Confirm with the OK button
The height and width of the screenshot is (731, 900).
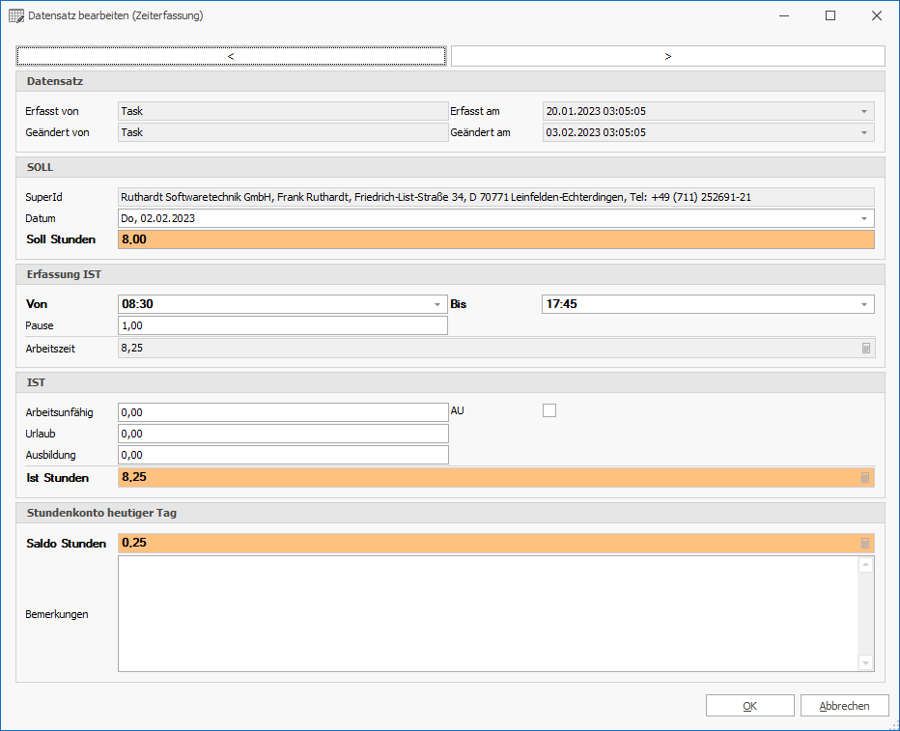pos(750,706)
